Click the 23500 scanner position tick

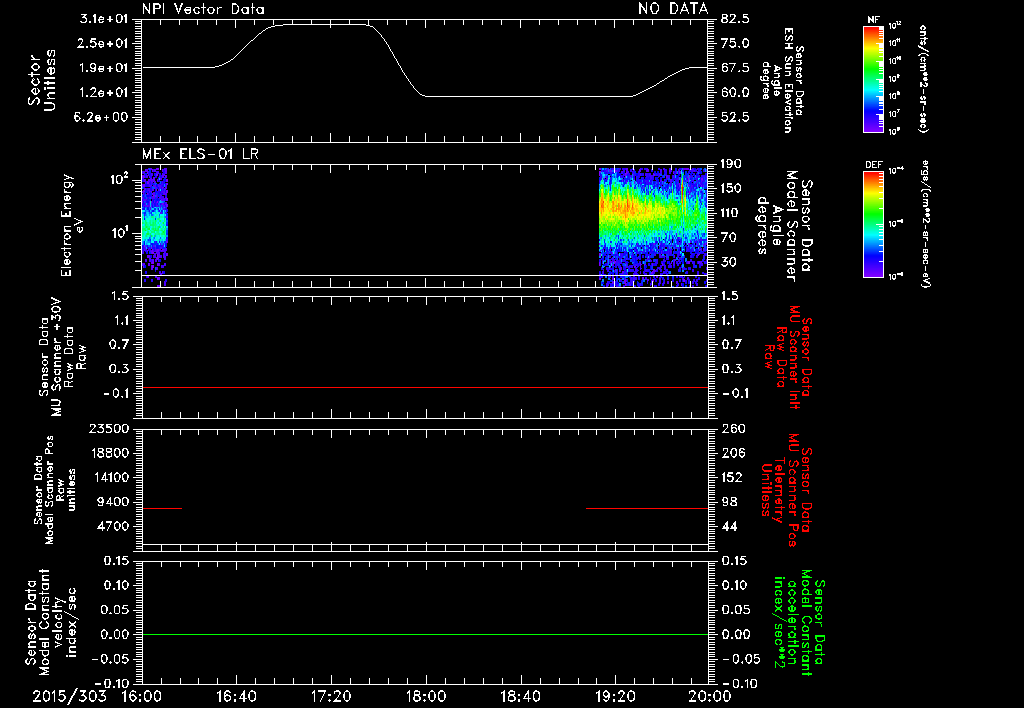(110, 428)
